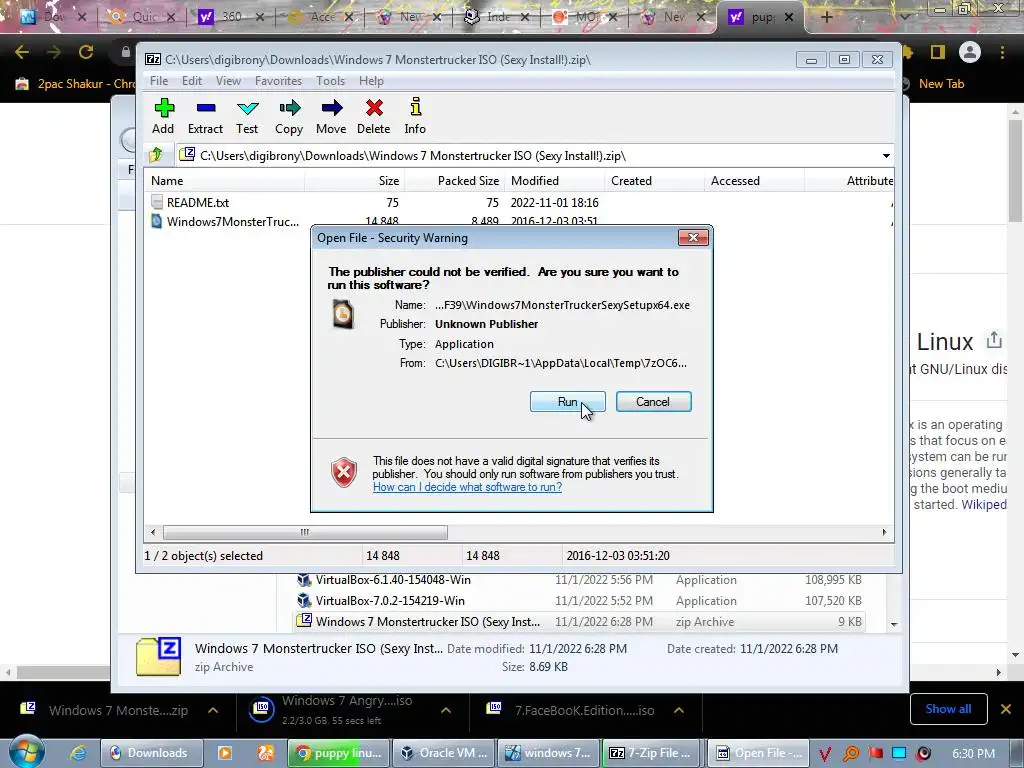The width and height of the screenshot is (1024, 768).
Task: Close the Open File Security Warning dialog
Action: tap(694, 238)
